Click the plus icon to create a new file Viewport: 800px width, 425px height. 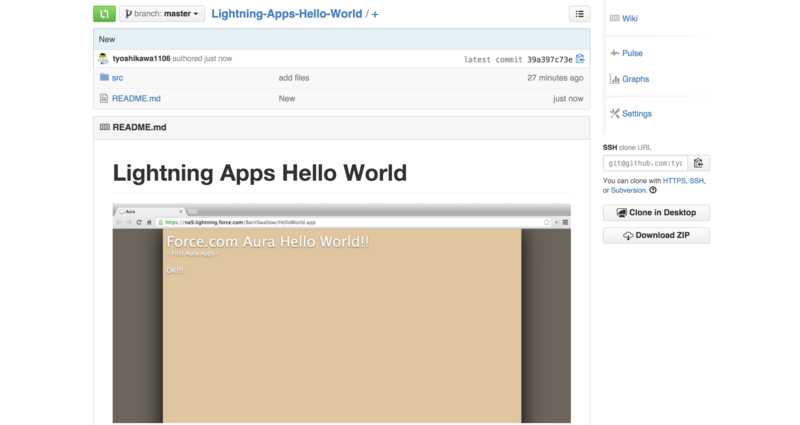[375, 14]
